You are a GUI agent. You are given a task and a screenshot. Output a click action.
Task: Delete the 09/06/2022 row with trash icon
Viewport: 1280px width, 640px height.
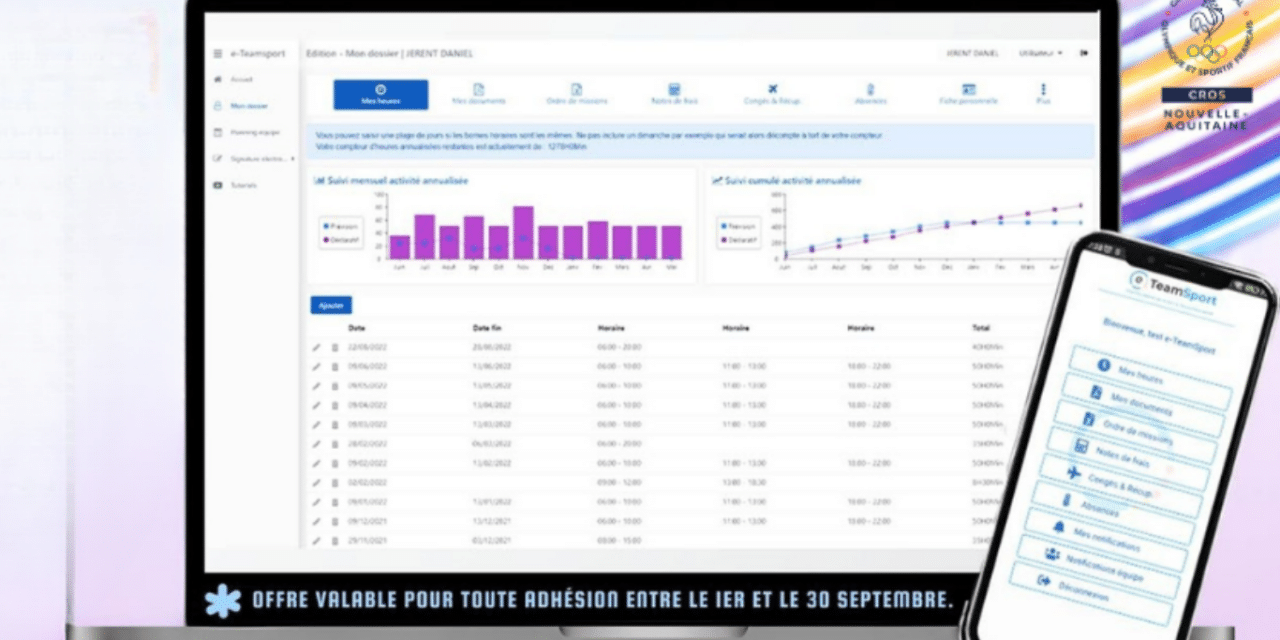click(x=334, y=366)
